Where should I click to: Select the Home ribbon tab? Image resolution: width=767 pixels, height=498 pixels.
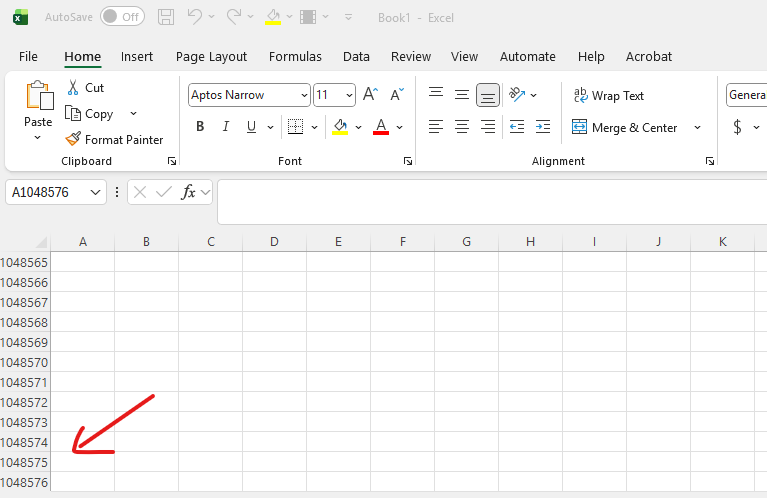[x=83, y=57]
